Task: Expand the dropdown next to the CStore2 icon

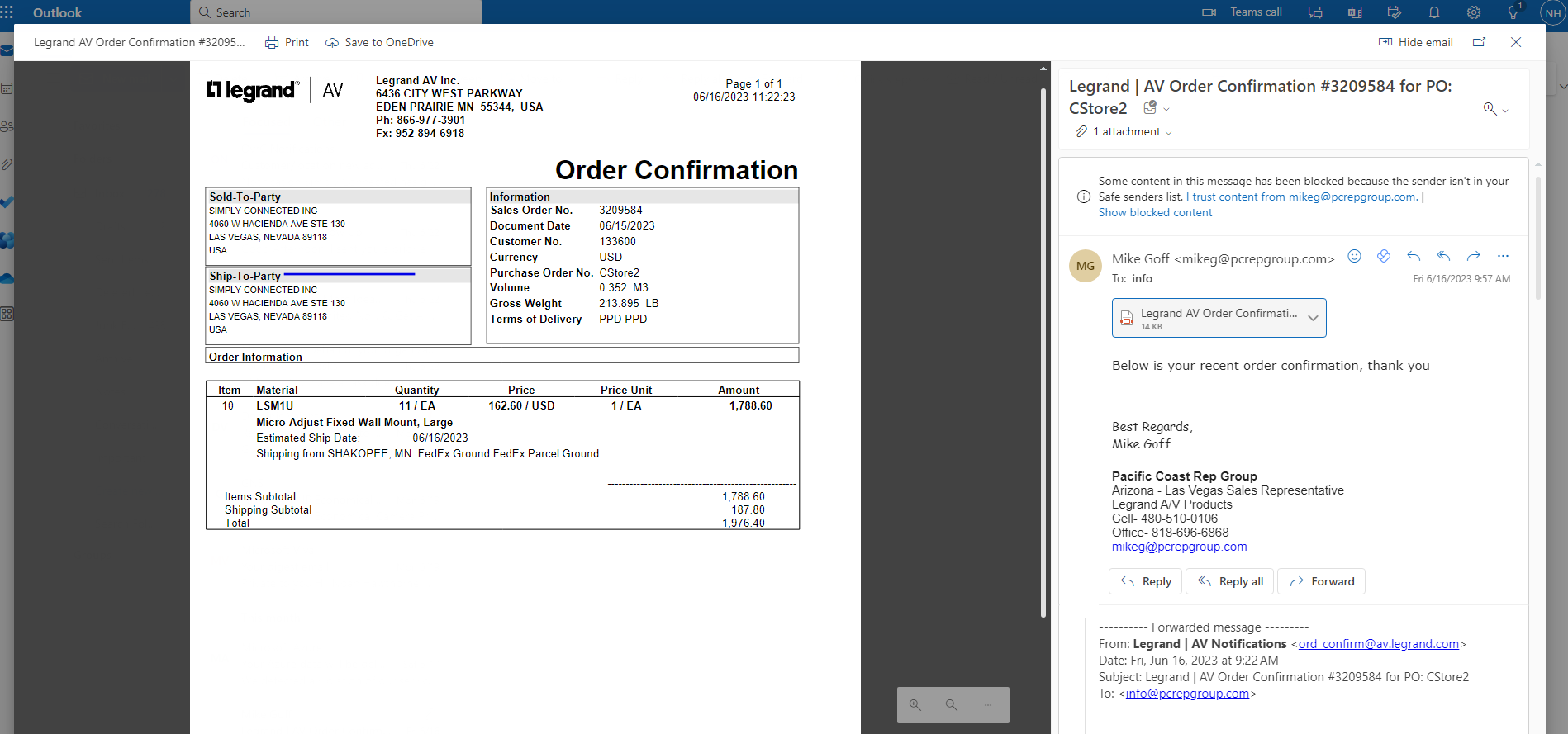Action: (x=1166, y=109)
